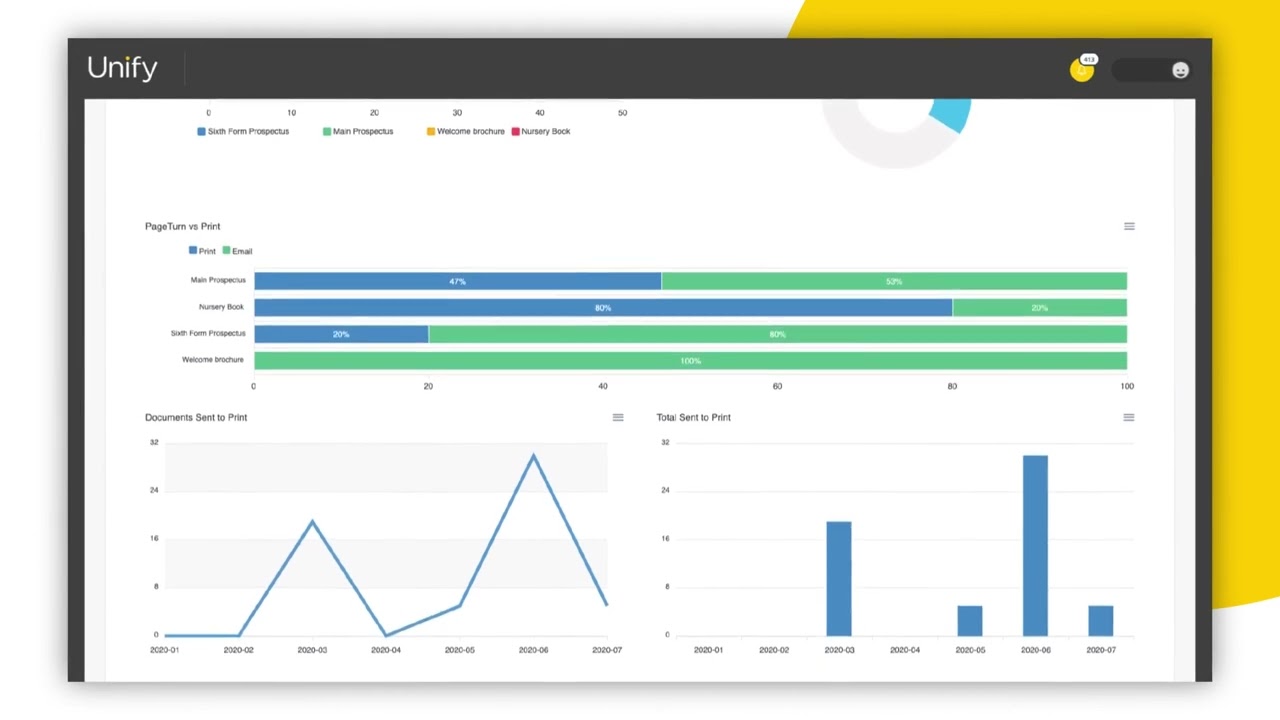Click the blue donut chart segment
Image resolution: width=1280 pixels, height=720 pixels.
950,114
